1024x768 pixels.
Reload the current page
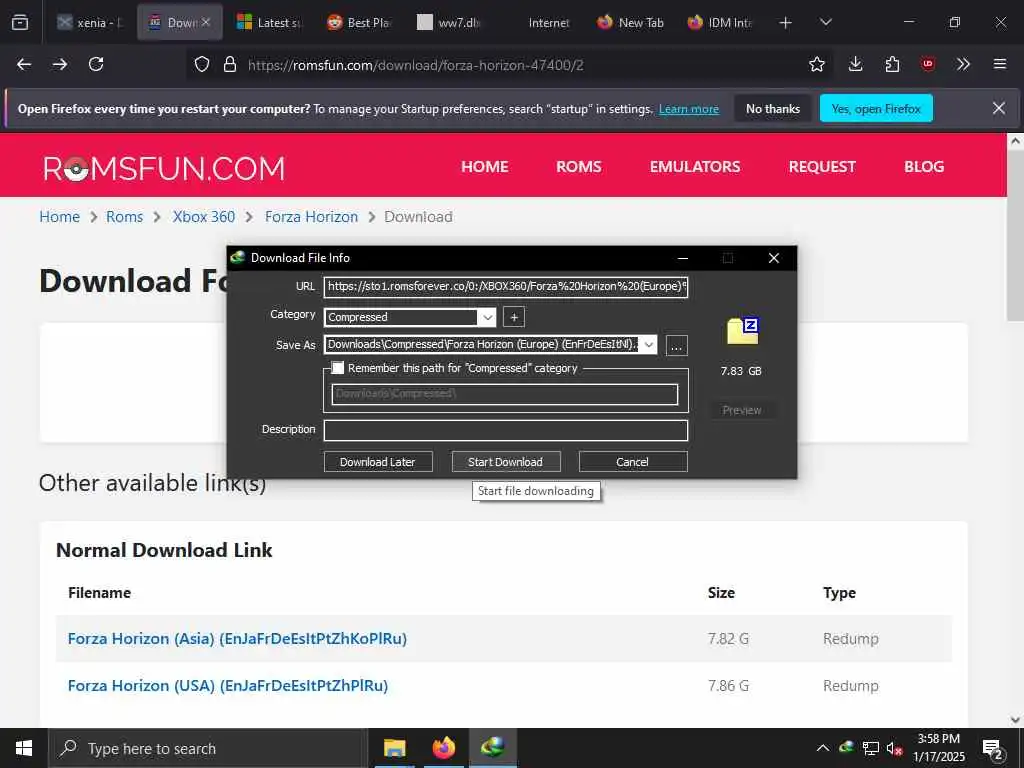tap(96, 64)
